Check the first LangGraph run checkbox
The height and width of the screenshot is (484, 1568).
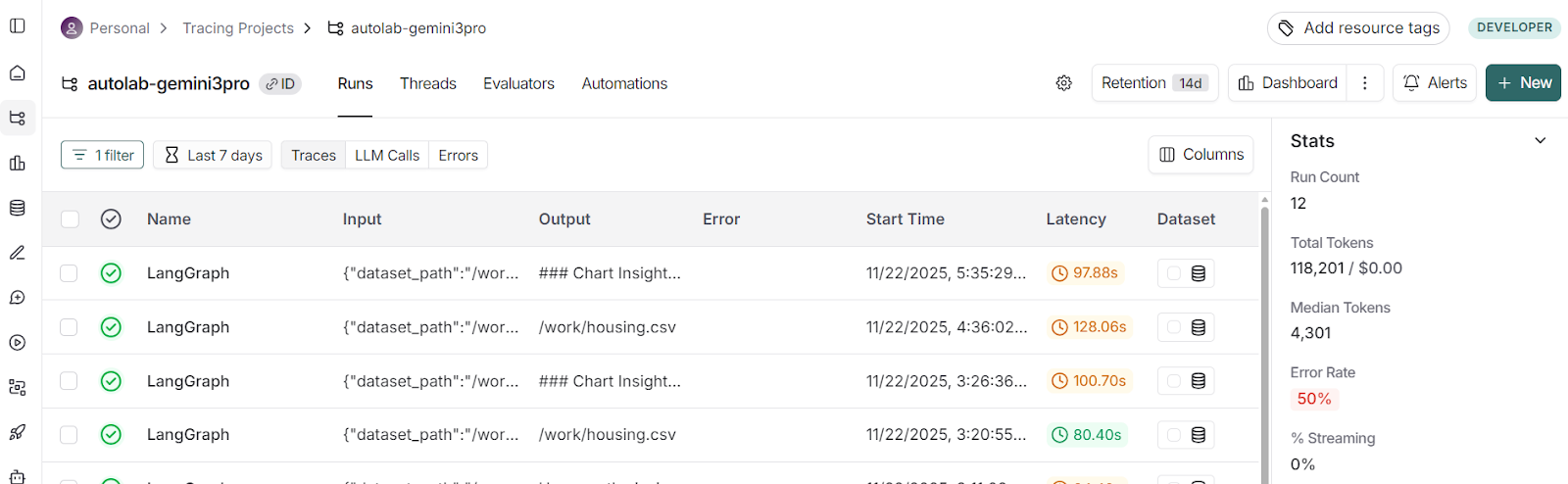coord(69,273)
